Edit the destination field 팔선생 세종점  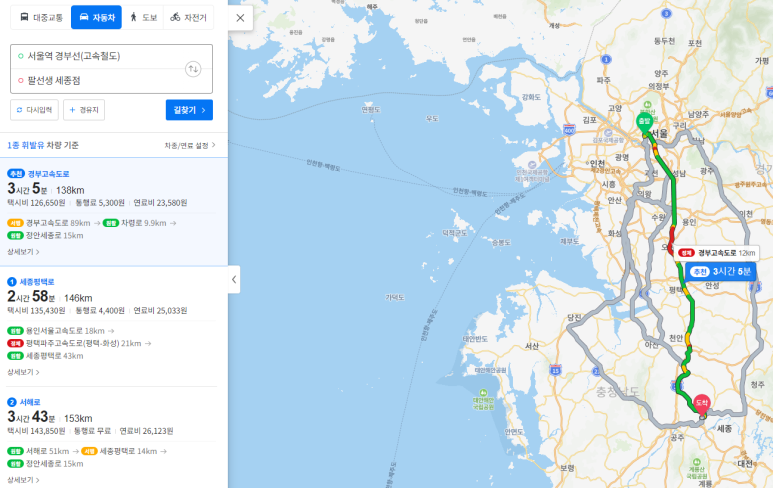99,80
